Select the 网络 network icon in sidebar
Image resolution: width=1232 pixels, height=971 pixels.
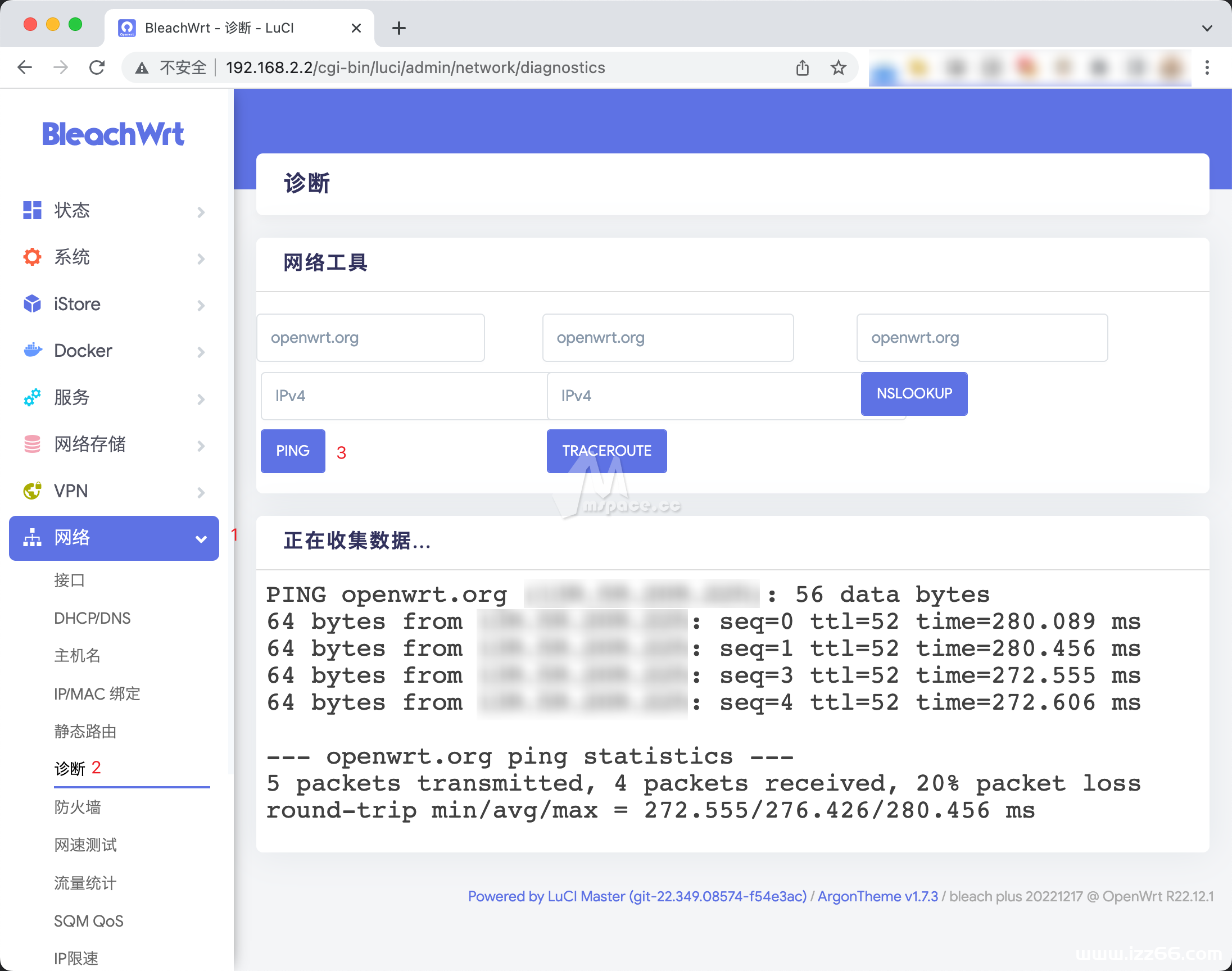32,538
